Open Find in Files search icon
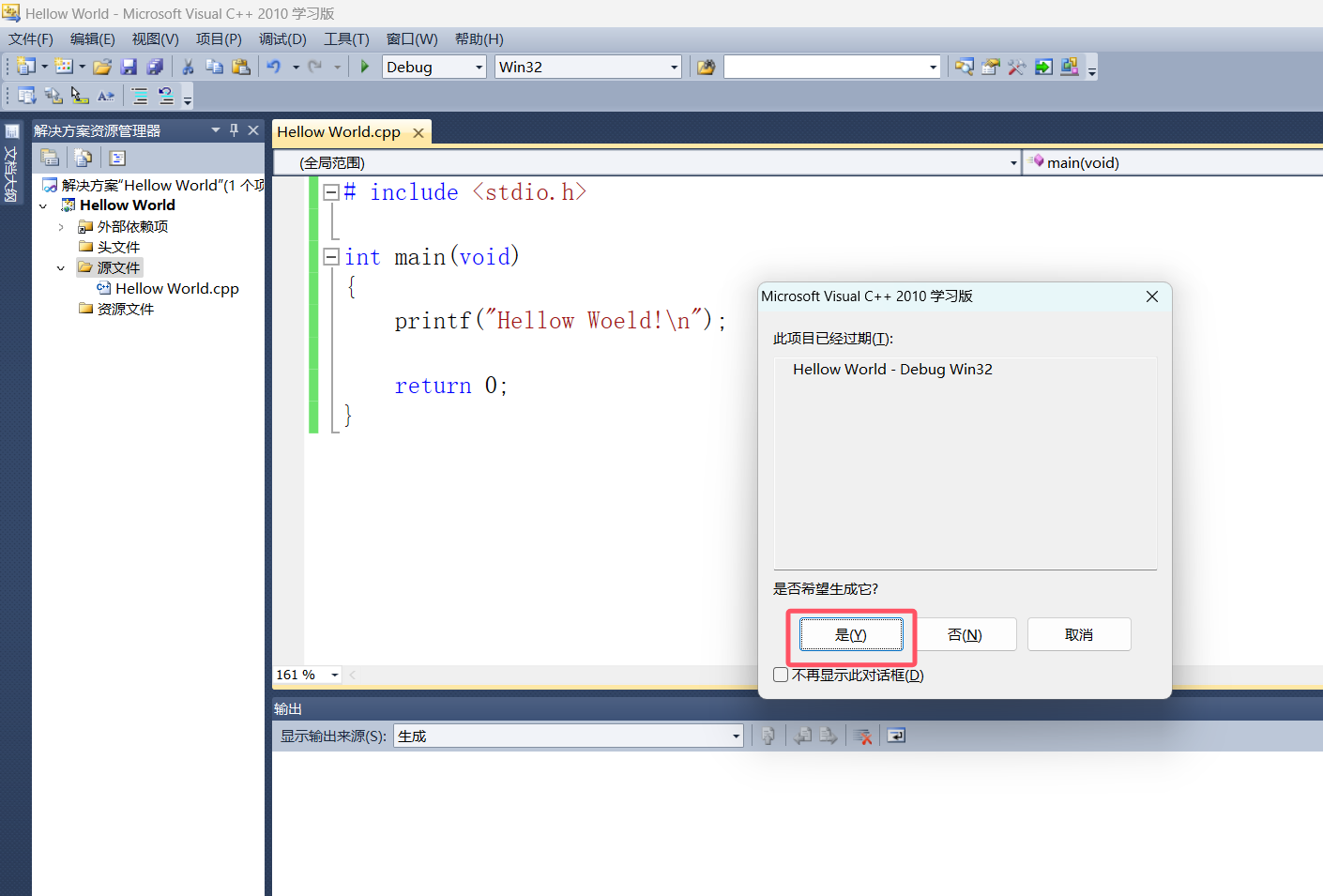 963,66
